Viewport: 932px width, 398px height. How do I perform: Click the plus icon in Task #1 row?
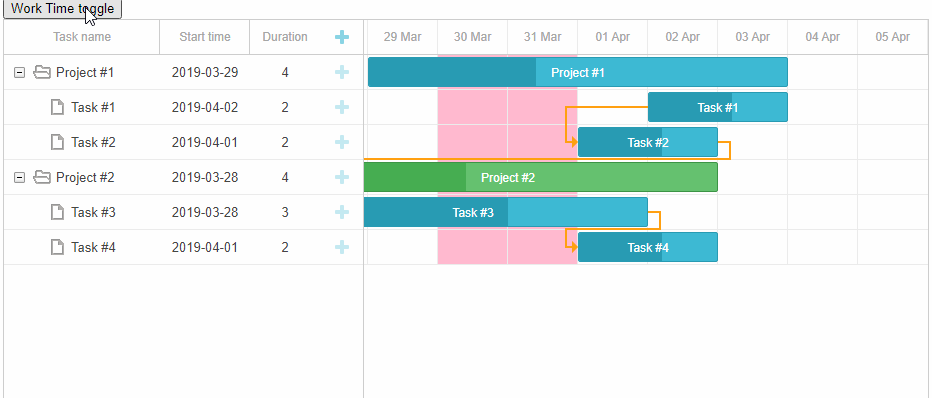[x=342, y=108]
